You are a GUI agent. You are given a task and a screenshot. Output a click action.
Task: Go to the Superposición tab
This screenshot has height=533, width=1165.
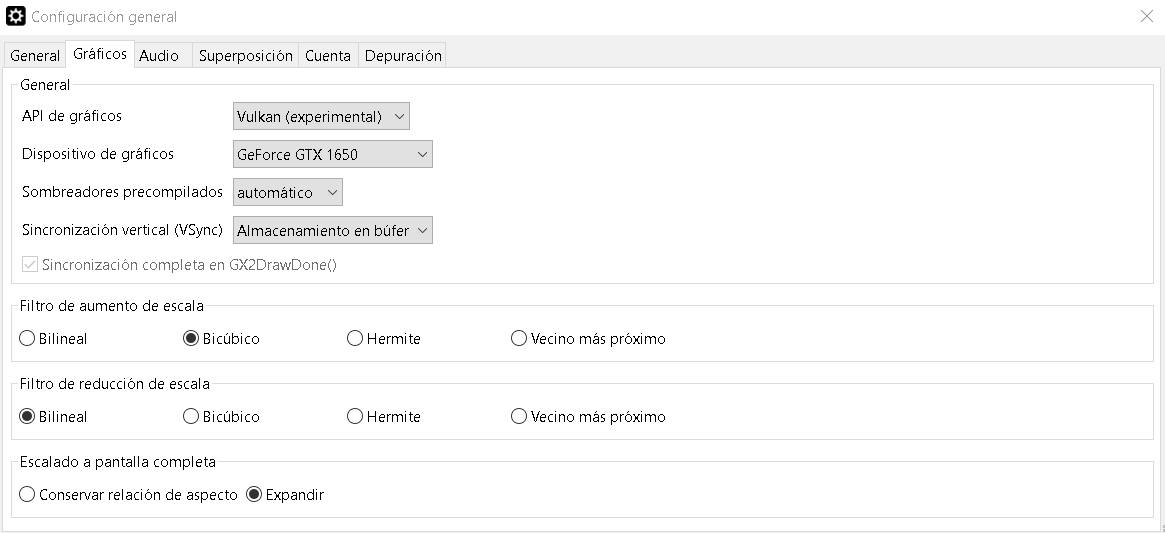coord(245,56)
